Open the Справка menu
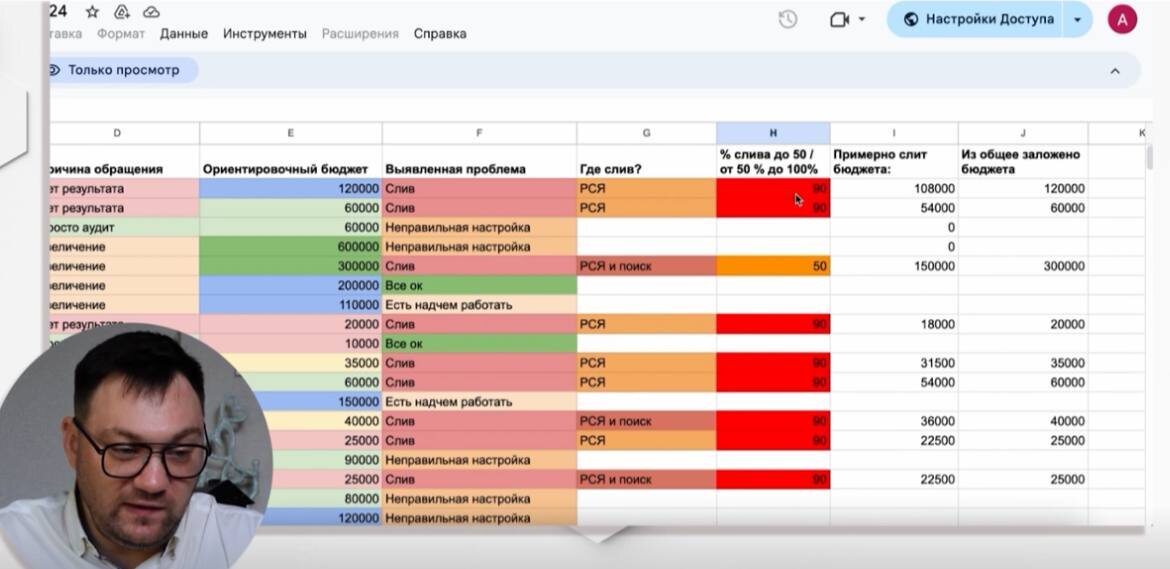The image size is (1170, 569). coord(440,34)
